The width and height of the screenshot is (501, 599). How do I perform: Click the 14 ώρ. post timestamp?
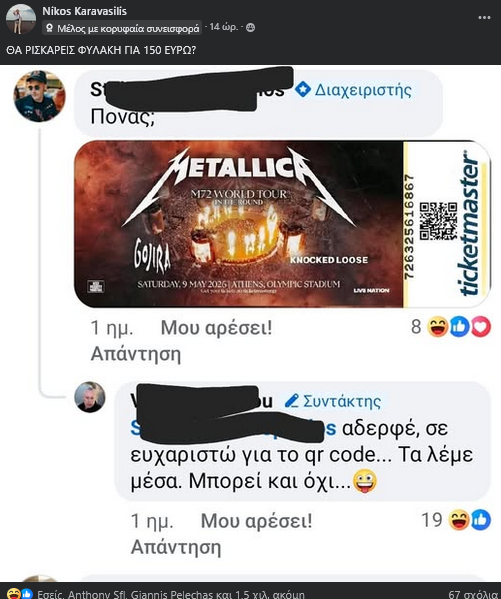coord(224,27)
